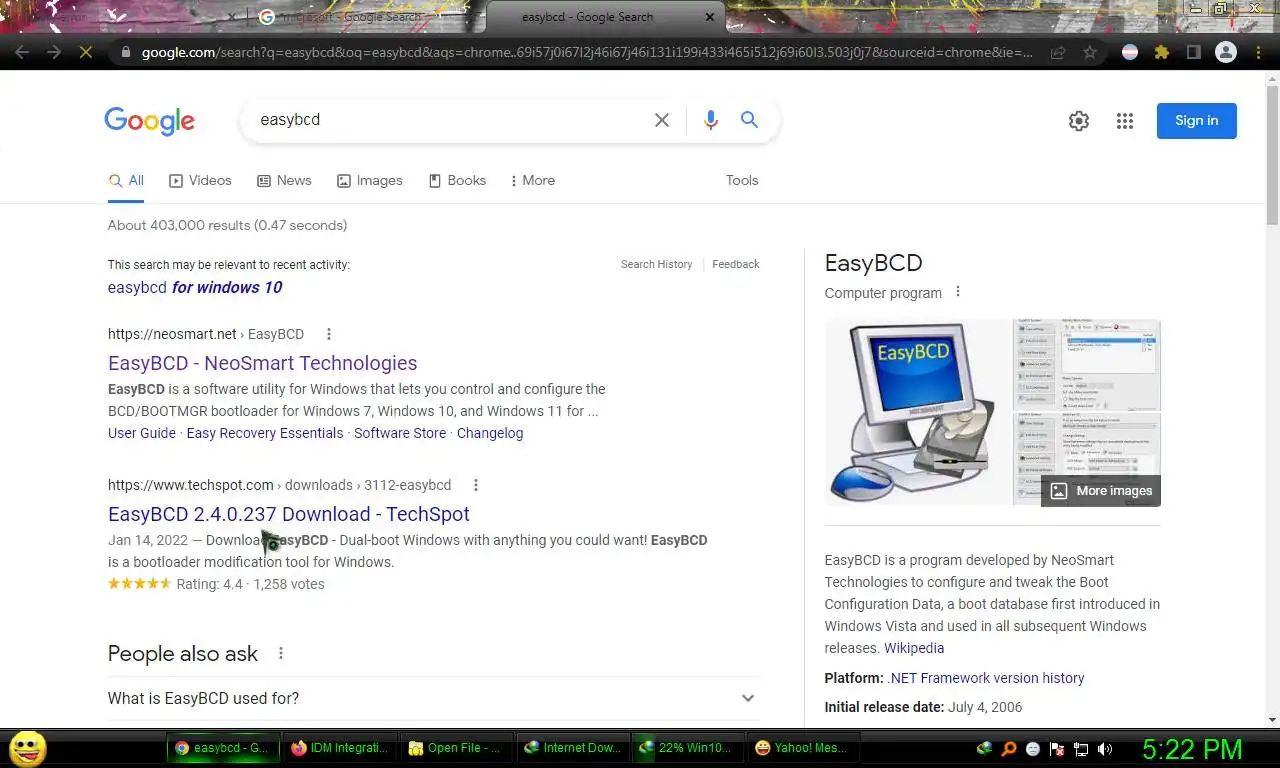Open the EasyBCD logo thumbnail image
The image size is (1280, 768).
(918, 412)
